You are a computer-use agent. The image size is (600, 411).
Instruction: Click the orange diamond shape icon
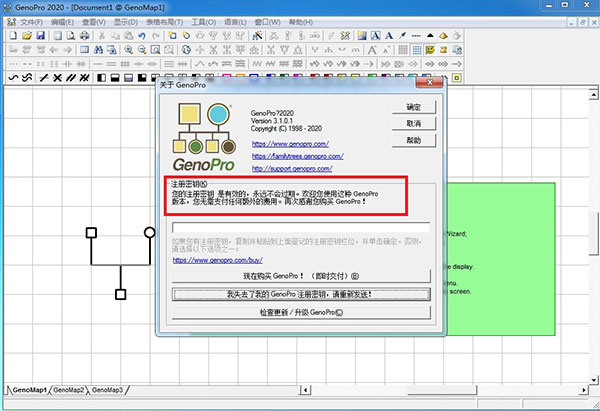443,36
